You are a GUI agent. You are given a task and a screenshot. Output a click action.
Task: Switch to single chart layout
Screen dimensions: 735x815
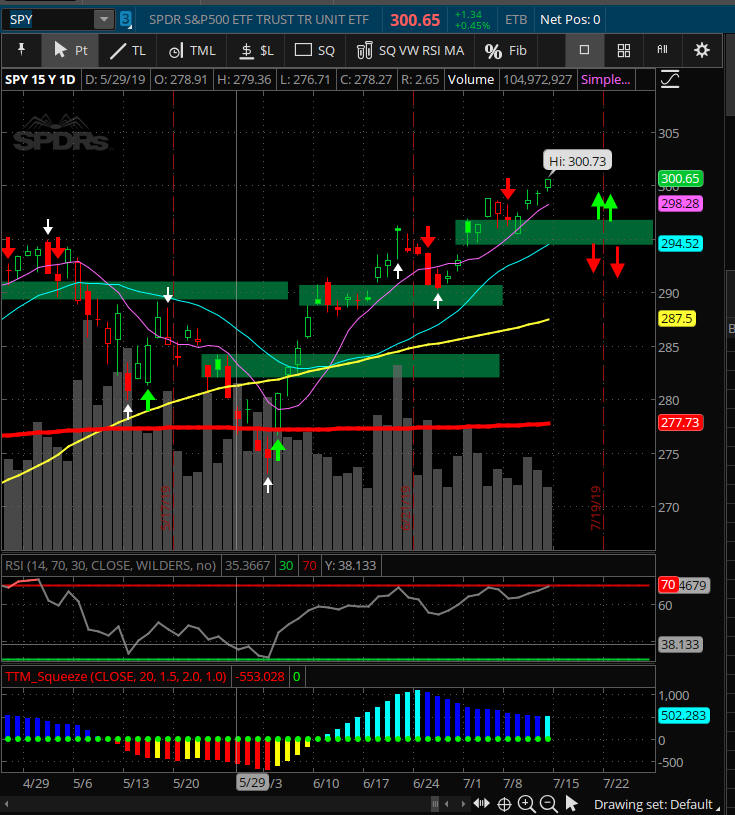click(x=585, y=50)
